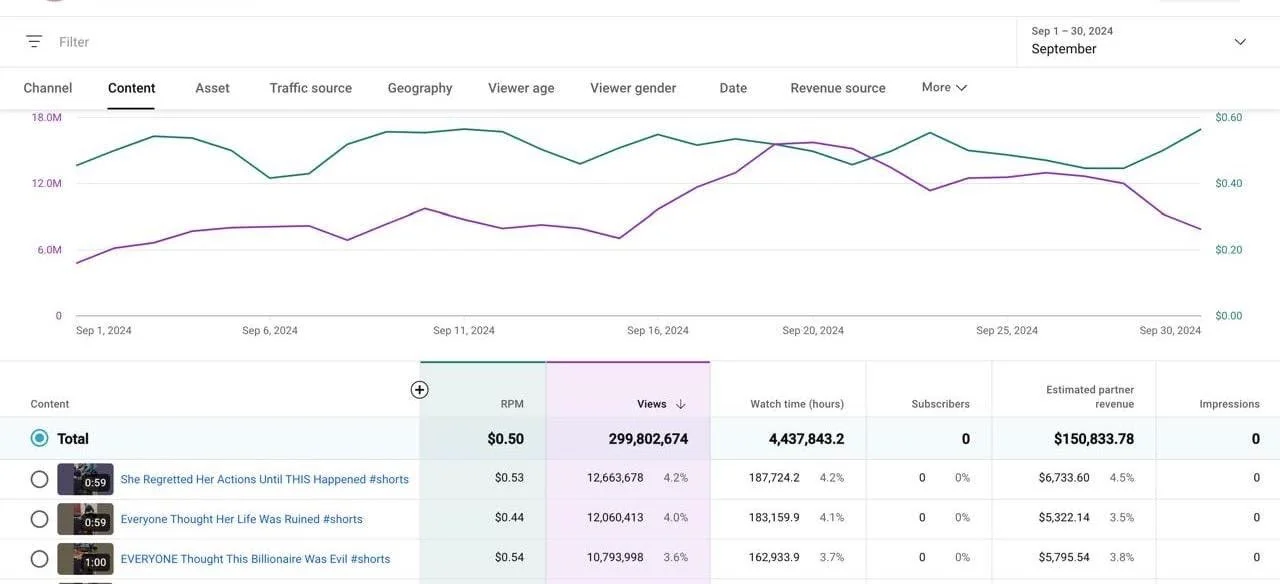Open EVERYONE Thought This Billionaire Was Evil link
The image size is (1280, 584).
pyautogui.click(x=255, y=559)
